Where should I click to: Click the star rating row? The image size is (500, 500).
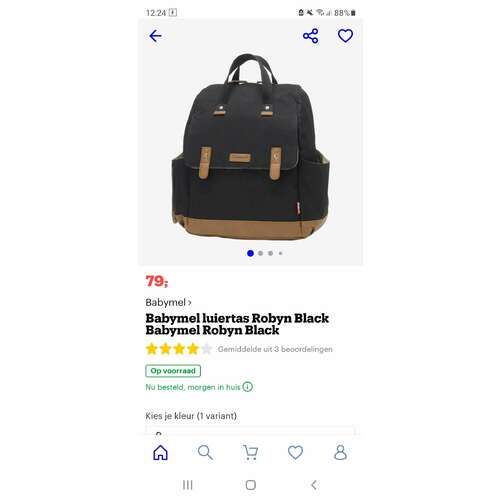pos(179,349)
